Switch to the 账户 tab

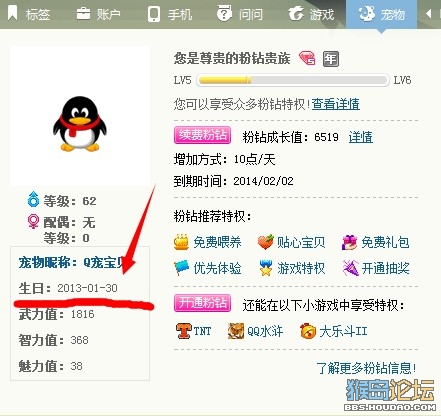(x=98, y=14)
